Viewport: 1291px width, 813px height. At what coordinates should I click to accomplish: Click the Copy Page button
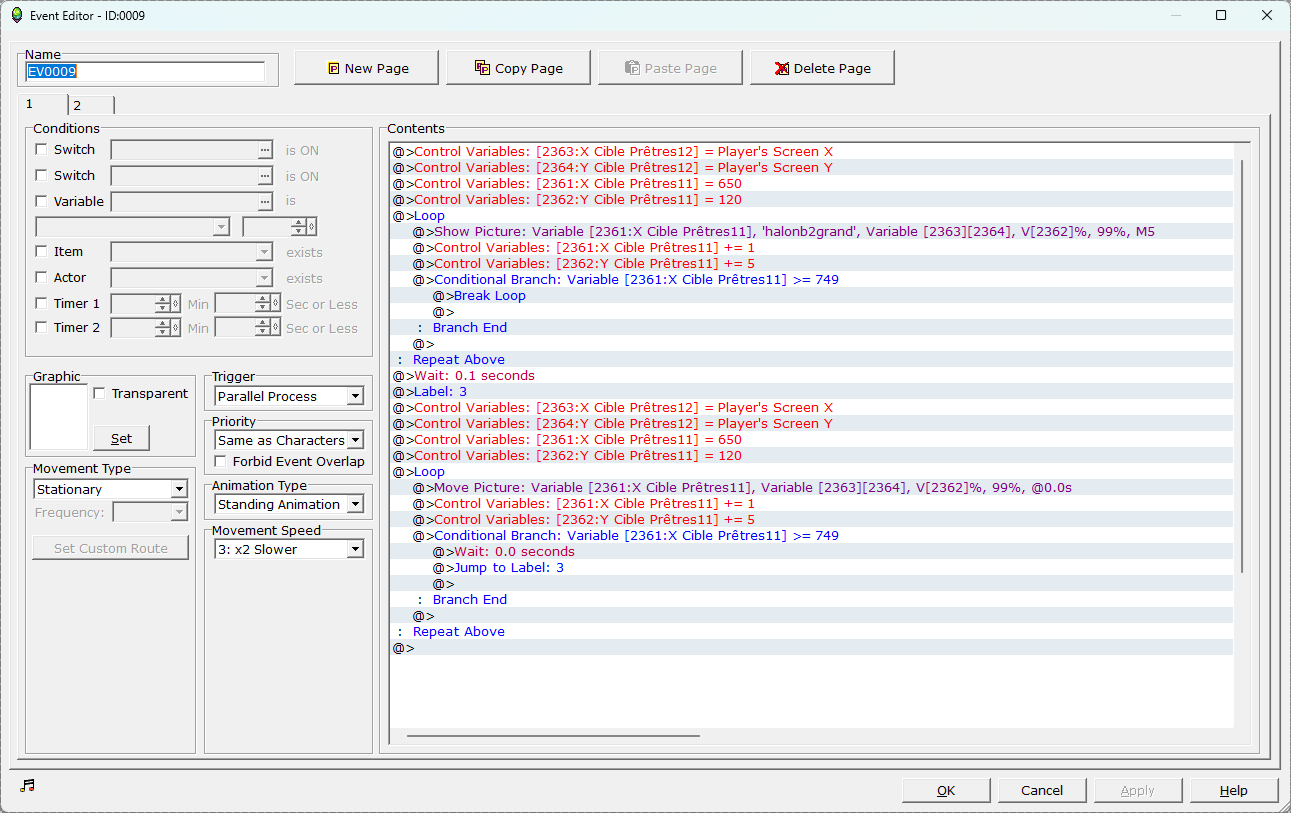(518, 68)
